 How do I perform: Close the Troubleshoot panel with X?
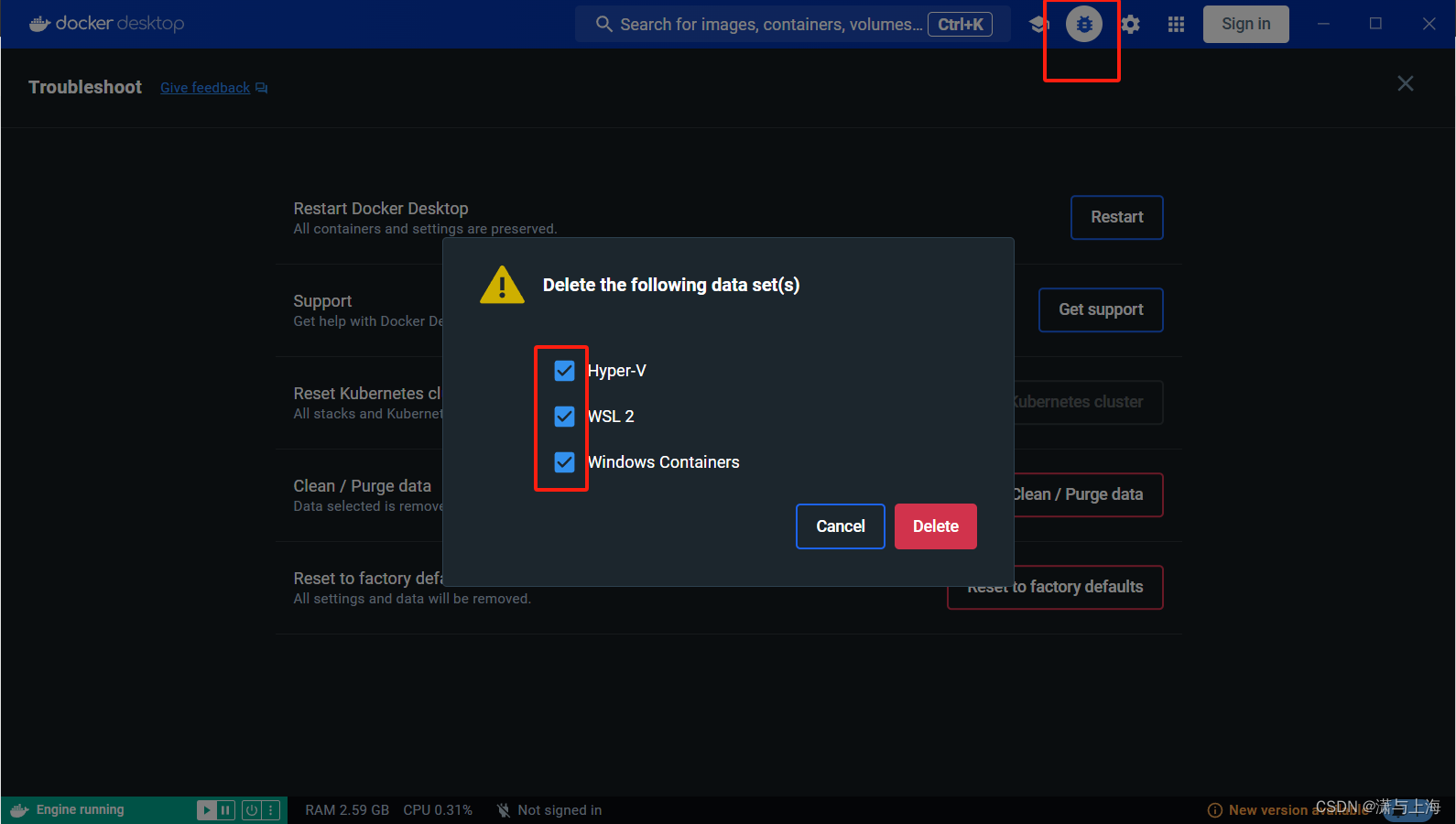click(x=1406, y=84)
